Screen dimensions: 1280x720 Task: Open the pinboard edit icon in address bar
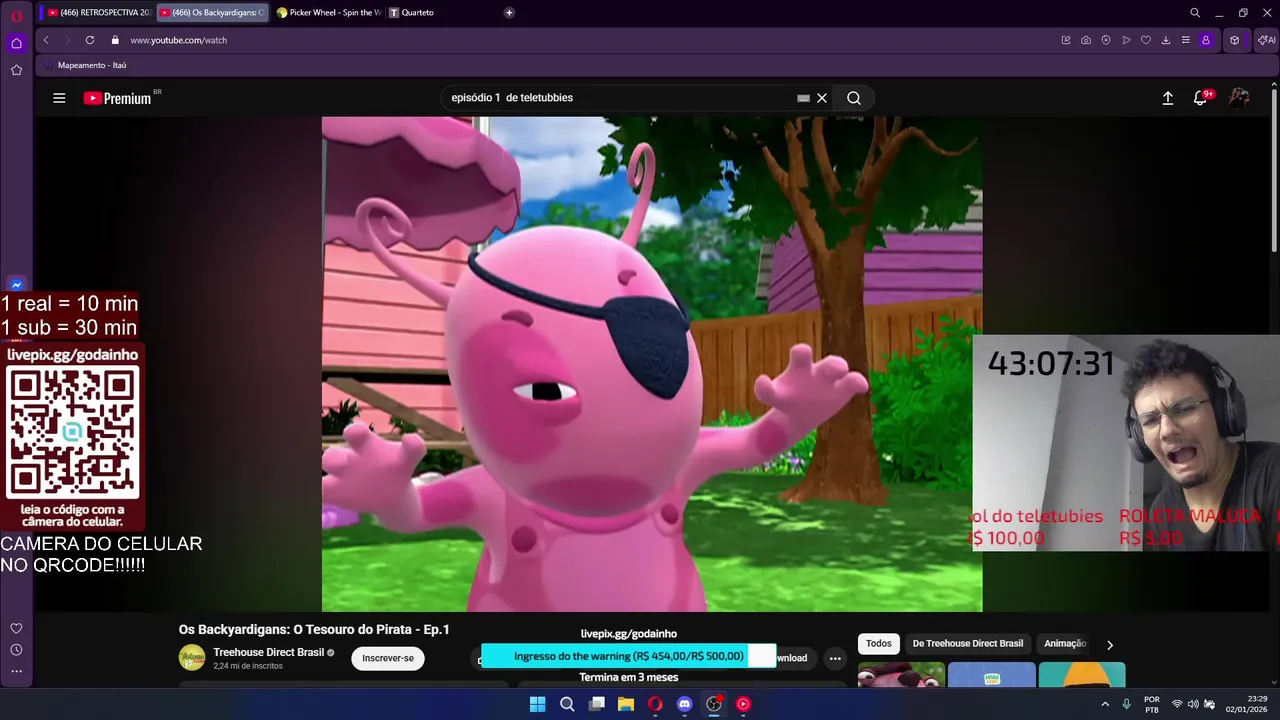pyautogui.click(x=1066, y=40)
